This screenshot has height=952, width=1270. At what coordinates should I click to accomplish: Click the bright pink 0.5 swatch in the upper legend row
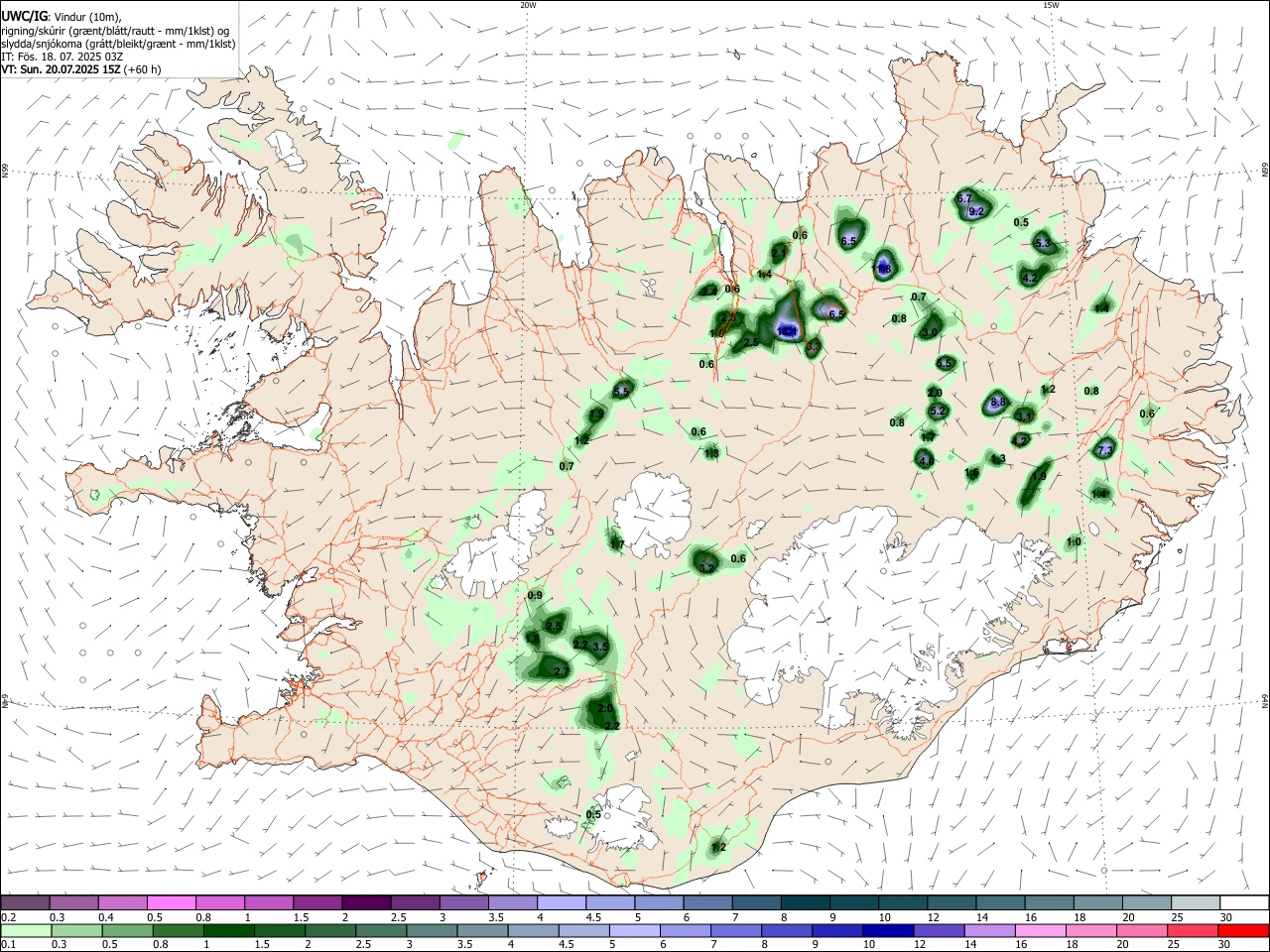point(170,903)
